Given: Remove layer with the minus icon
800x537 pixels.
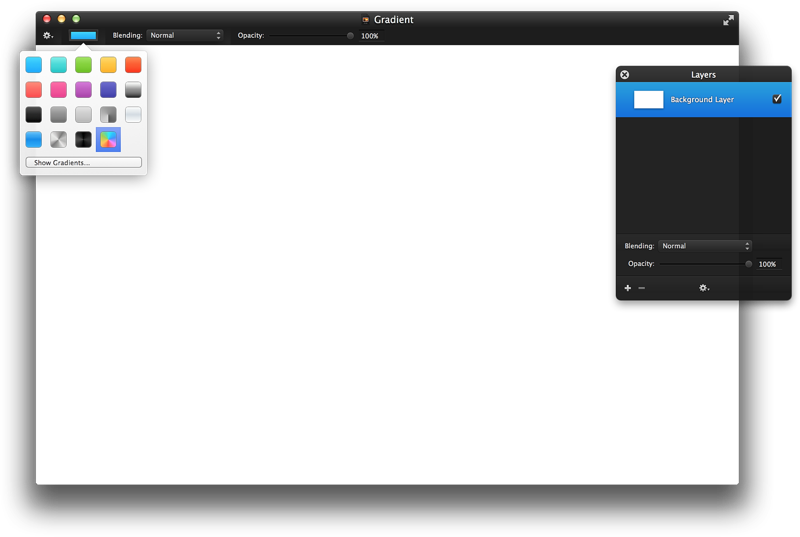Looking at the screenshot, I should (x=642, y=288).
